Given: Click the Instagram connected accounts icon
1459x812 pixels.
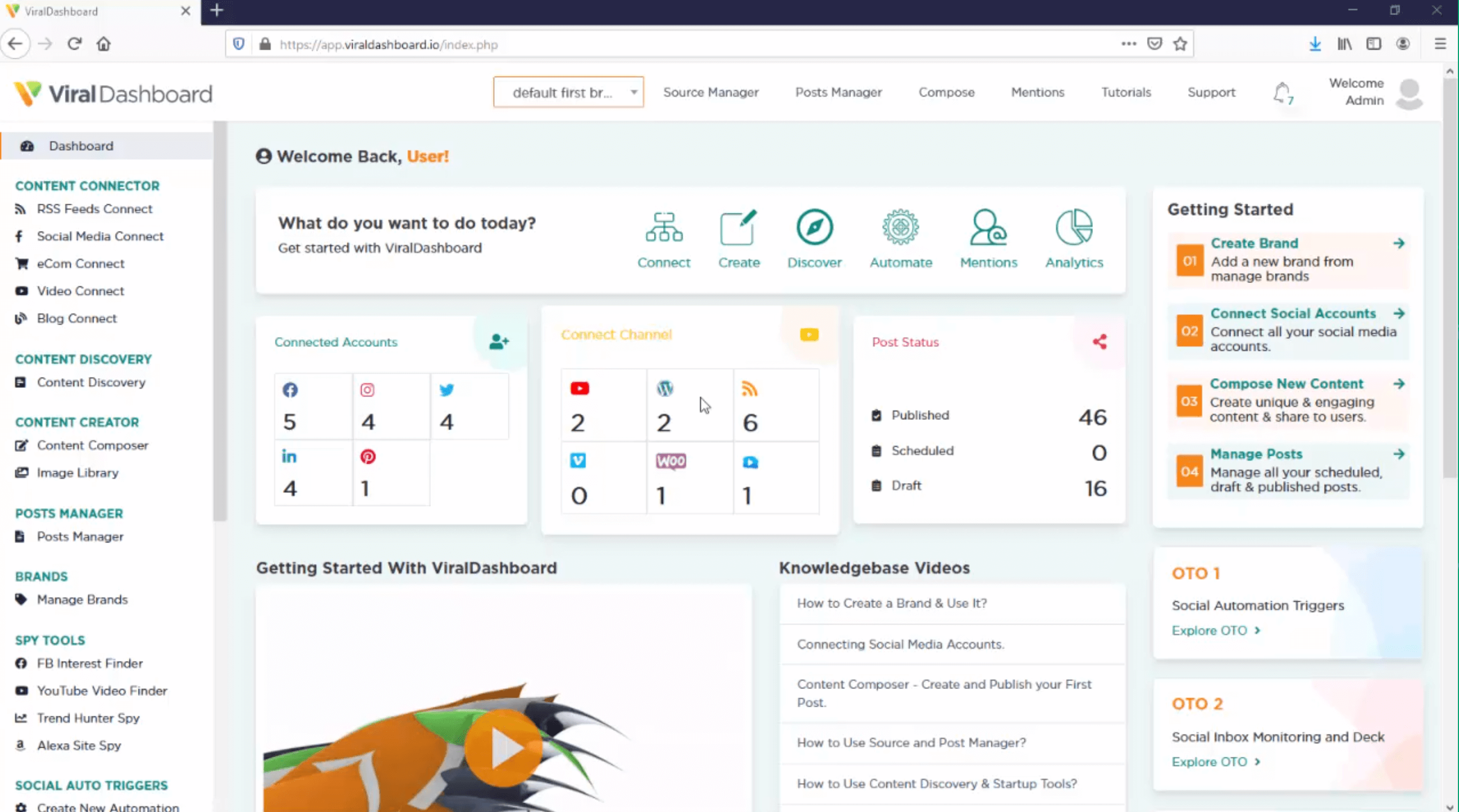Looking at the screenshot, I should click(x=368, y=389).
